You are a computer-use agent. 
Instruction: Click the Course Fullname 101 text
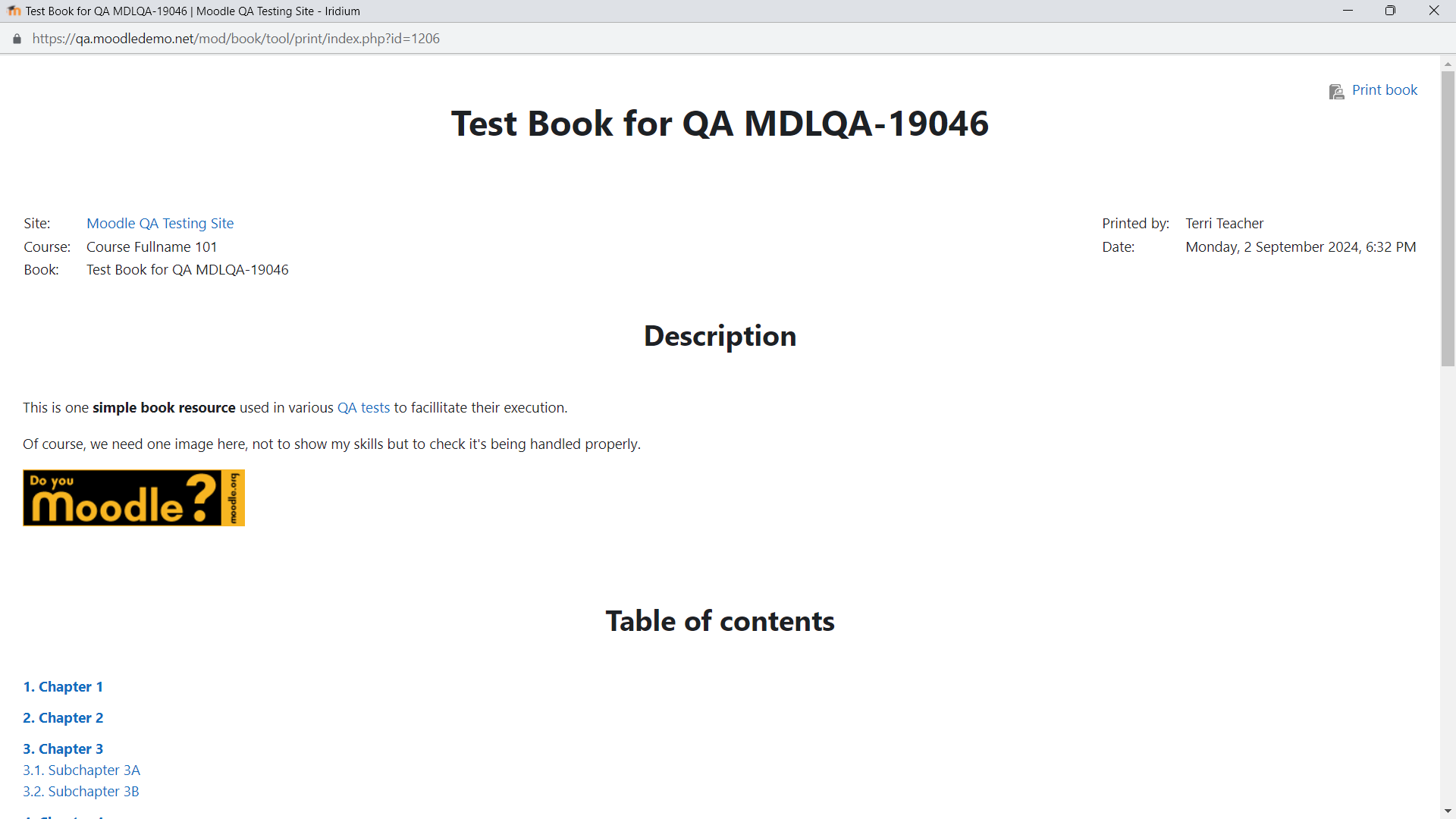[x=152, y=246]
